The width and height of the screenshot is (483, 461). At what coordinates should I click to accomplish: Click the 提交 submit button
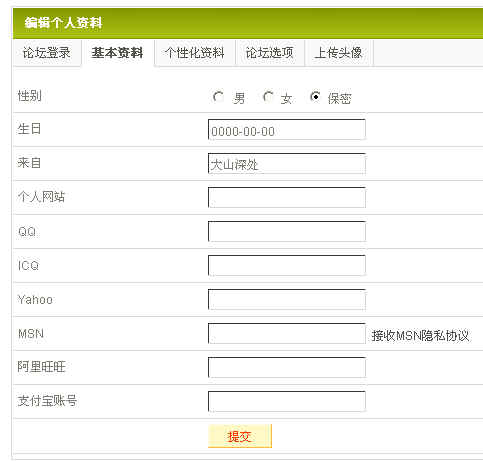[240, 436]
